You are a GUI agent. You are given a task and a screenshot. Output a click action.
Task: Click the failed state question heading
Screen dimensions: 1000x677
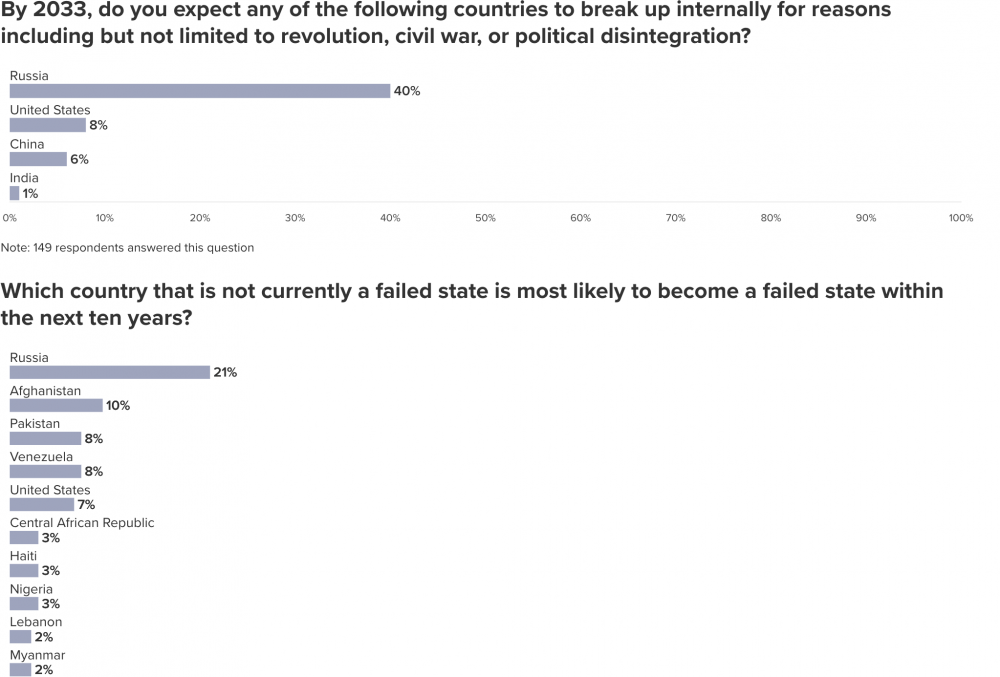click(x=472, y=305)
